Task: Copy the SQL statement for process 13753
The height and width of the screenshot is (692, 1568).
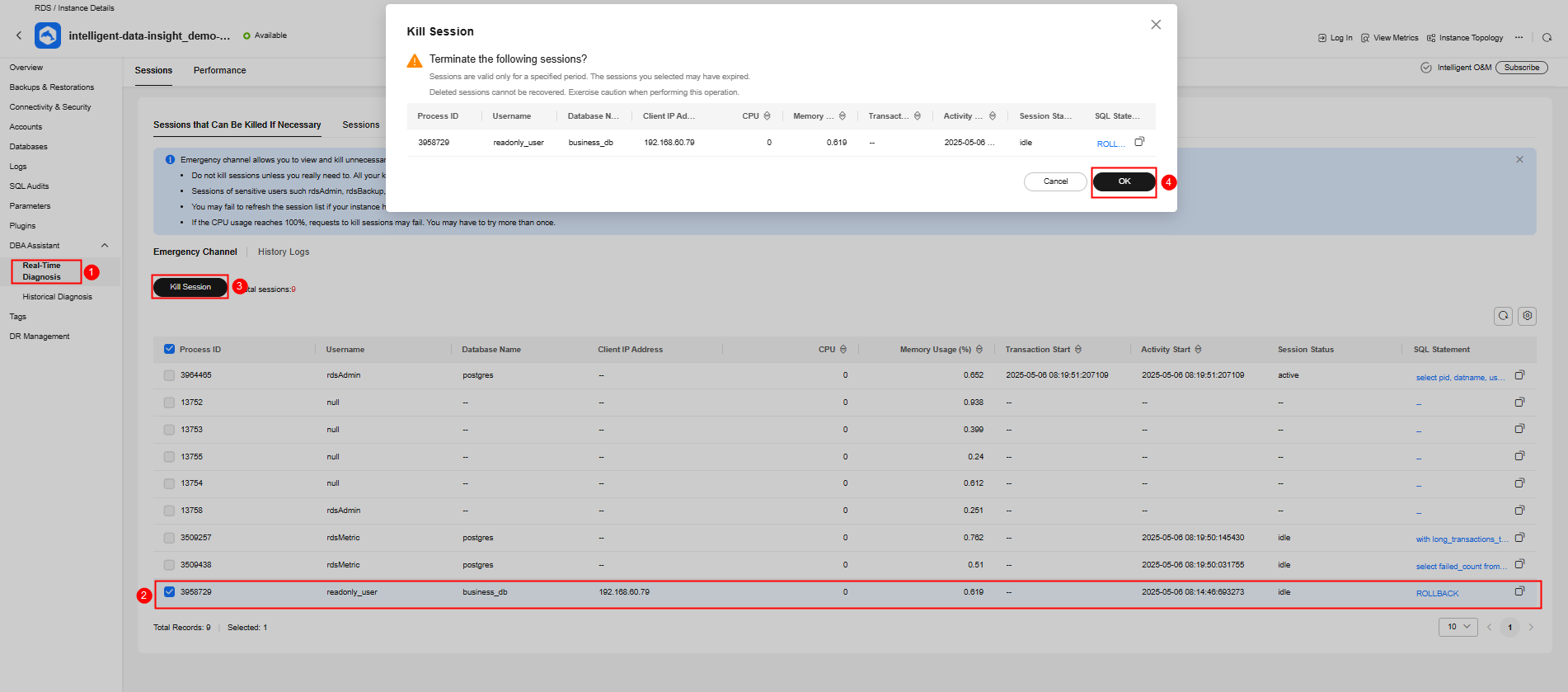Action: tap(1519, 429)
